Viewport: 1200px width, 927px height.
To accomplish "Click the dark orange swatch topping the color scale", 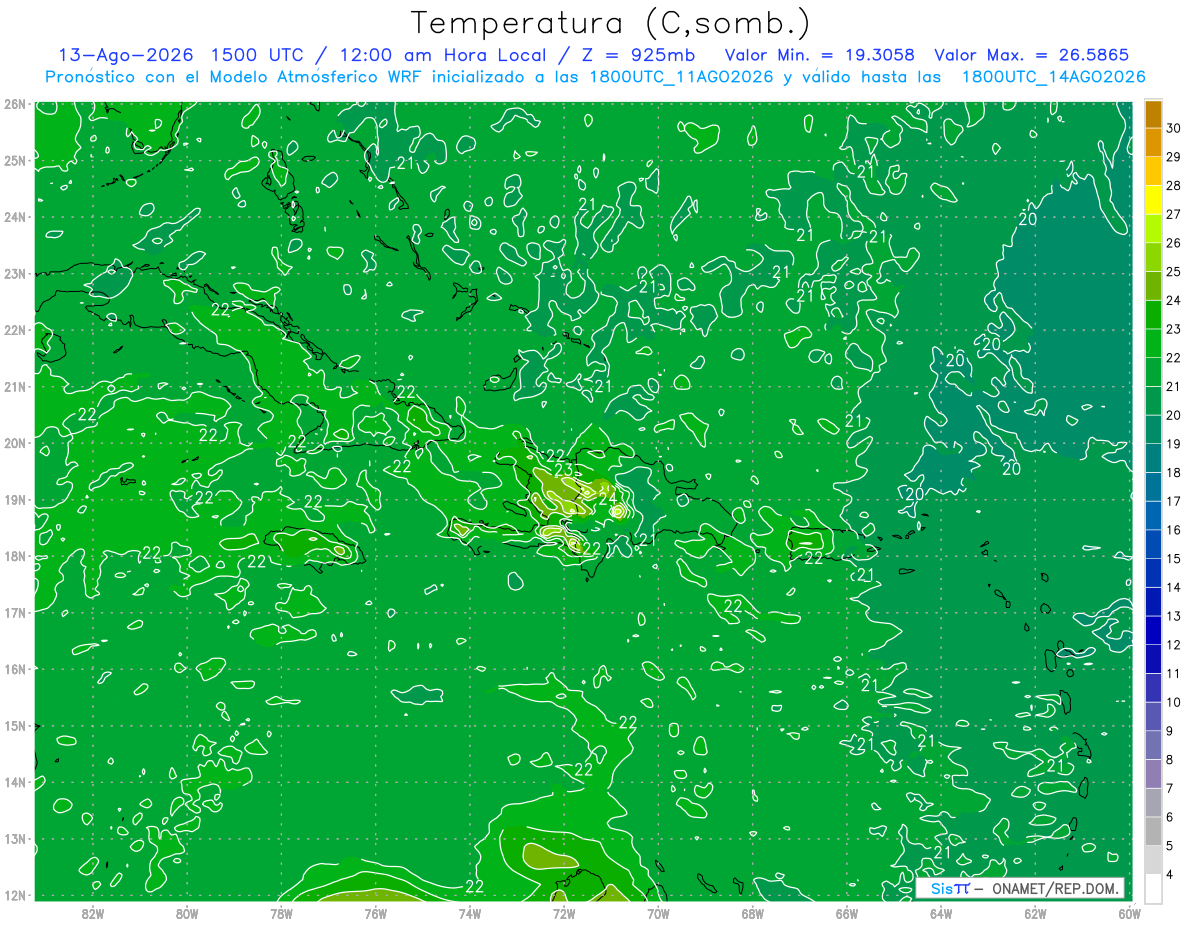I will coord(1153,115).
